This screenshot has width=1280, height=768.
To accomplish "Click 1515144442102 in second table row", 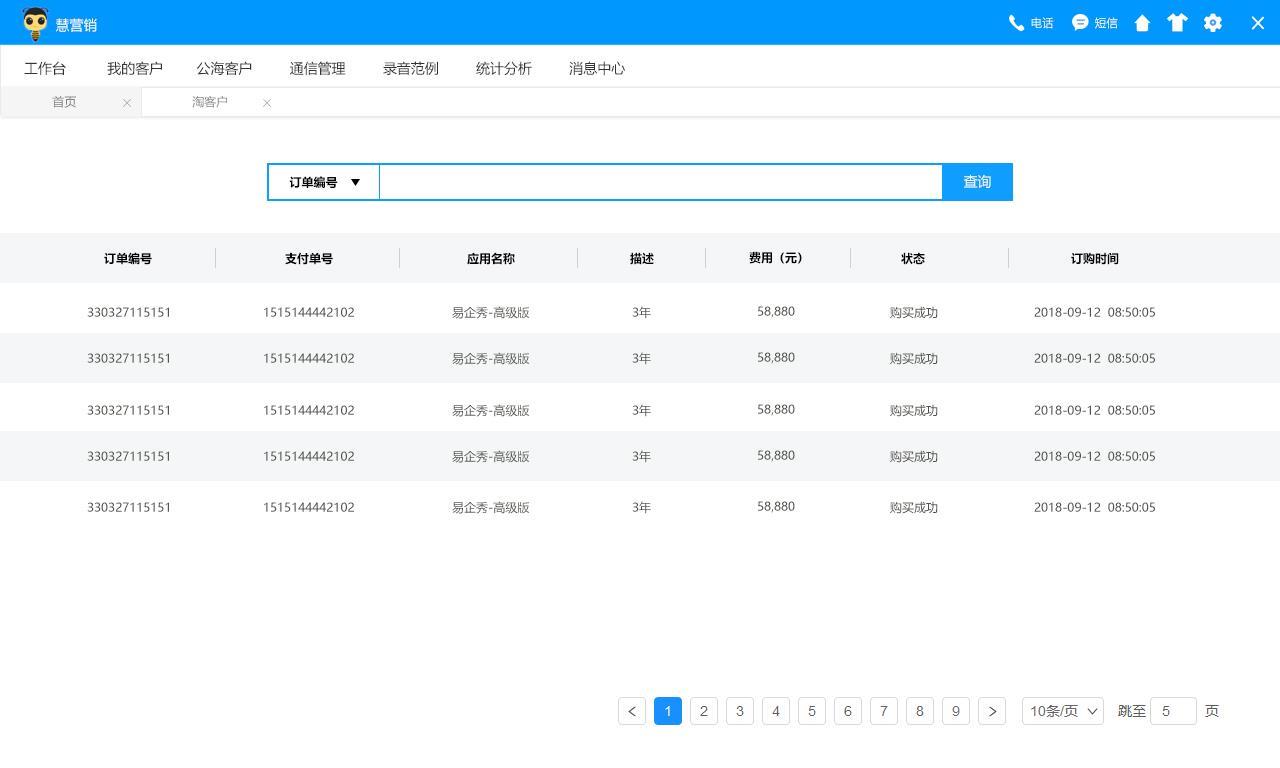I will pyautogui.click(x=309, y=358).
